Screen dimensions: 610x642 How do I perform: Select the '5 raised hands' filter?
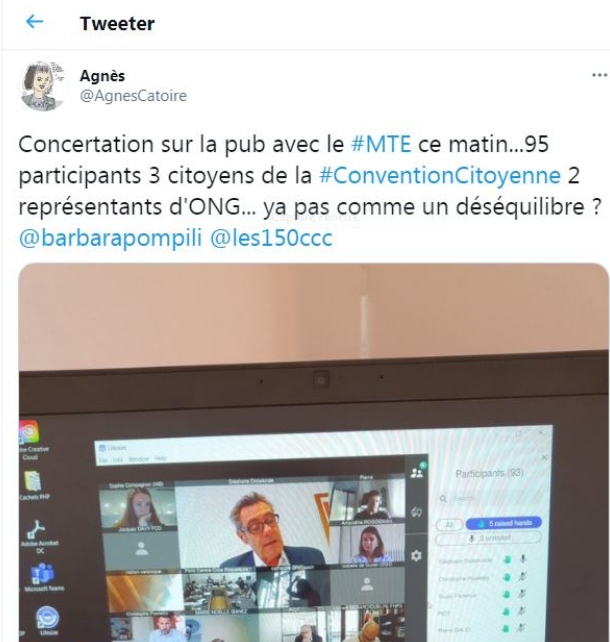click(504, 523)
